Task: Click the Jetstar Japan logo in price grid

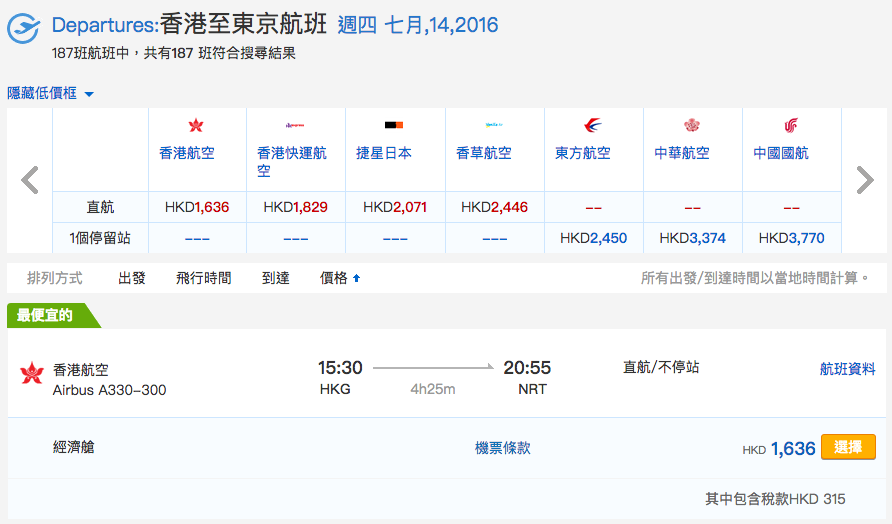Action: (x=394, y=125)
